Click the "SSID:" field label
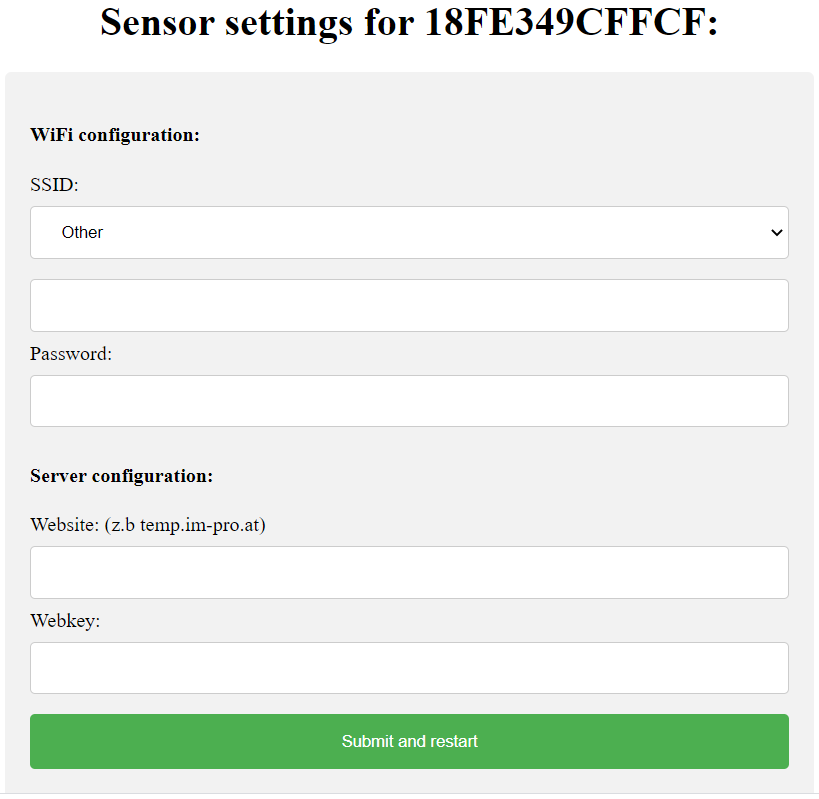The height and width of the screenshot is (799, 819). click(x=54, y=185)
